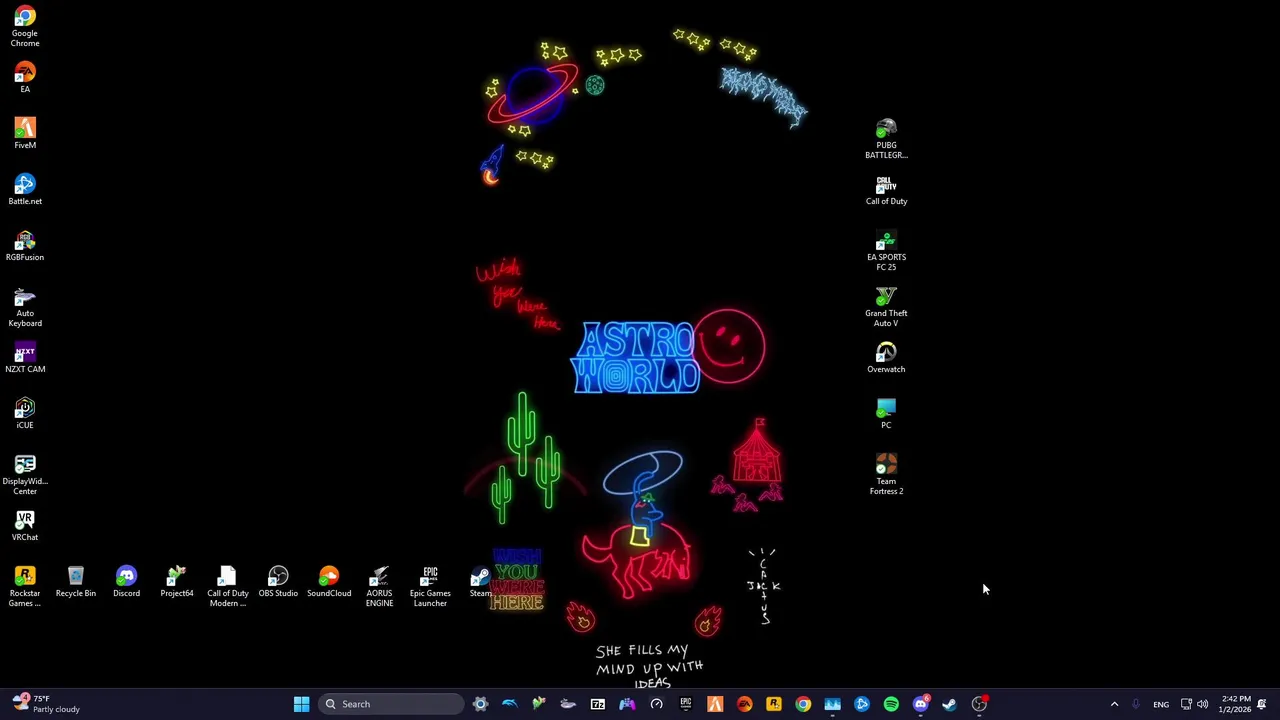Open PUBG BATTLEGROUNDS desktop shortcut
This screenshot has height=720, width=1280.
886,139
